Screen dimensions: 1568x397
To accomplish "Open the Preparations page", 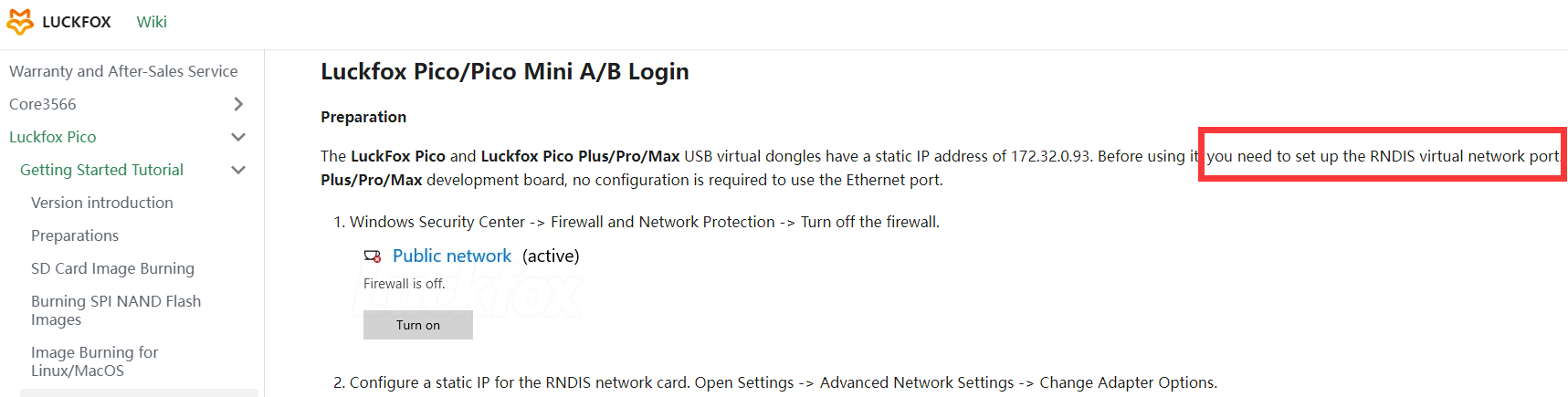I will click(x=75, y=235).
